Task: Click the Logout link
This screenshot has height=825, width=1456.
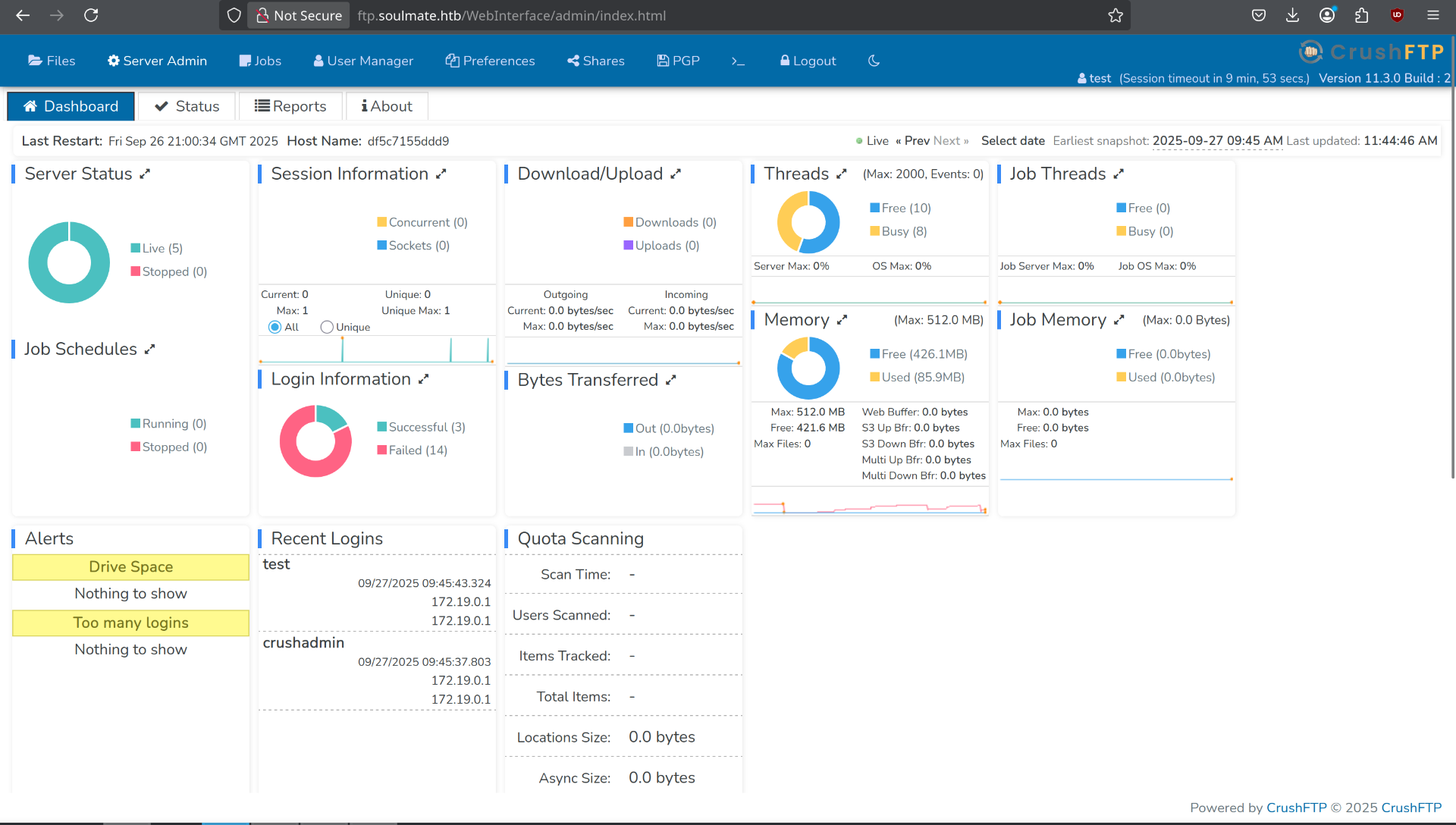Action: point(808,61)
